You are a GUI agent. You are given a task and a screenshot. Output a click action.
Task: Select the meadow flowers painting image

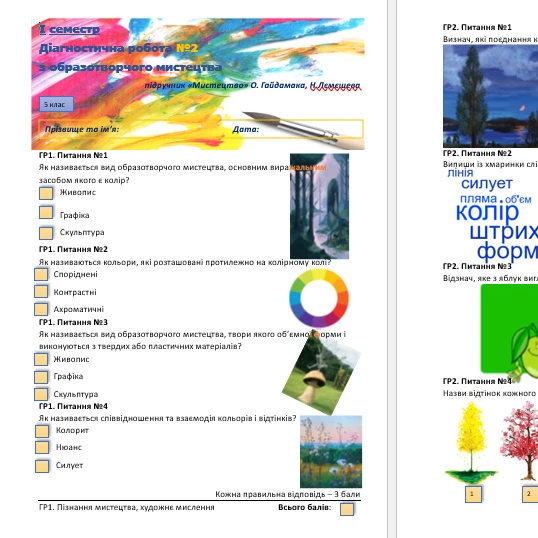[x=331, y=452]
